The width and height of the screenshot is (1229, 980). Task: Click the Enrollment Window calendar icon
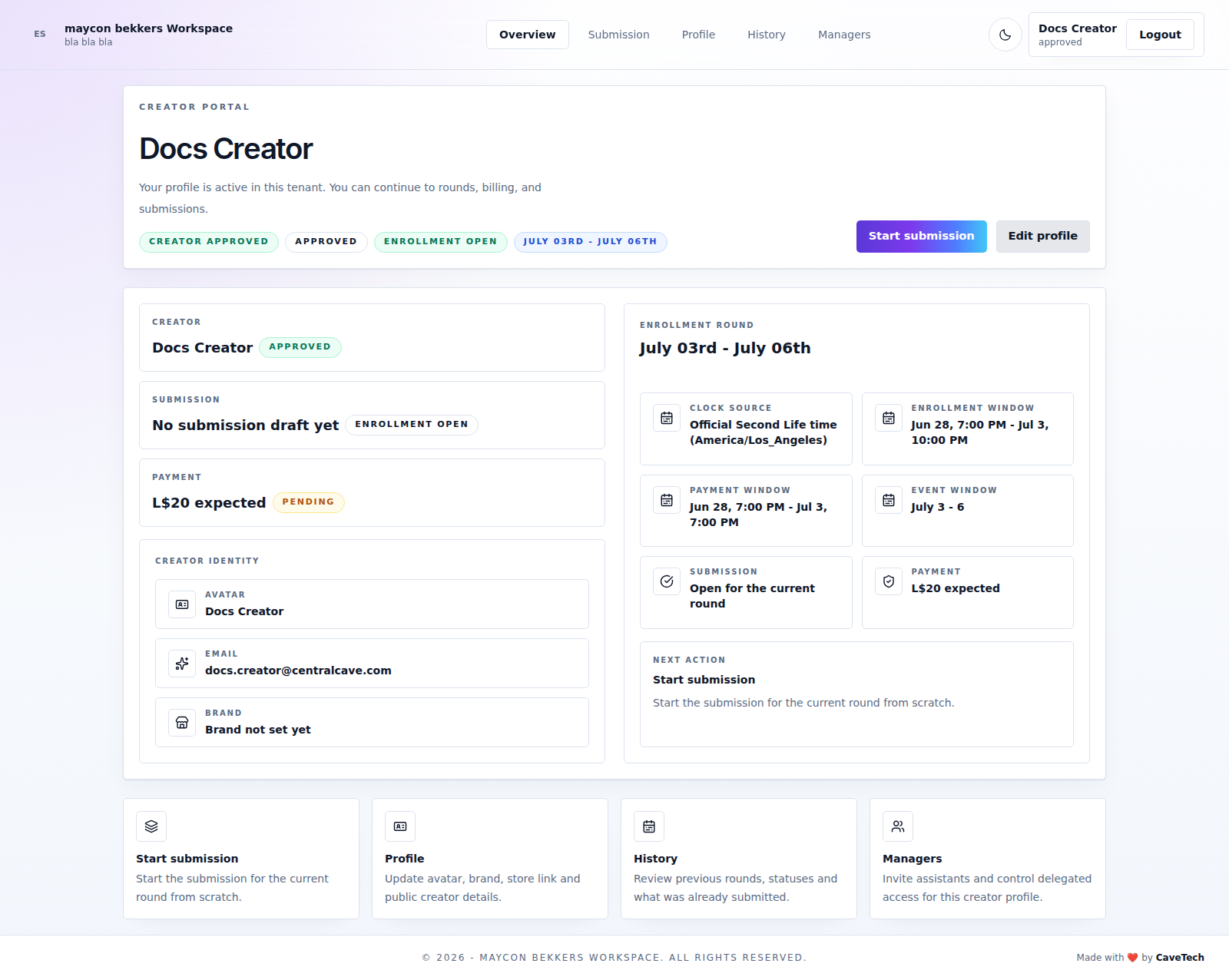tap(889, 418)
